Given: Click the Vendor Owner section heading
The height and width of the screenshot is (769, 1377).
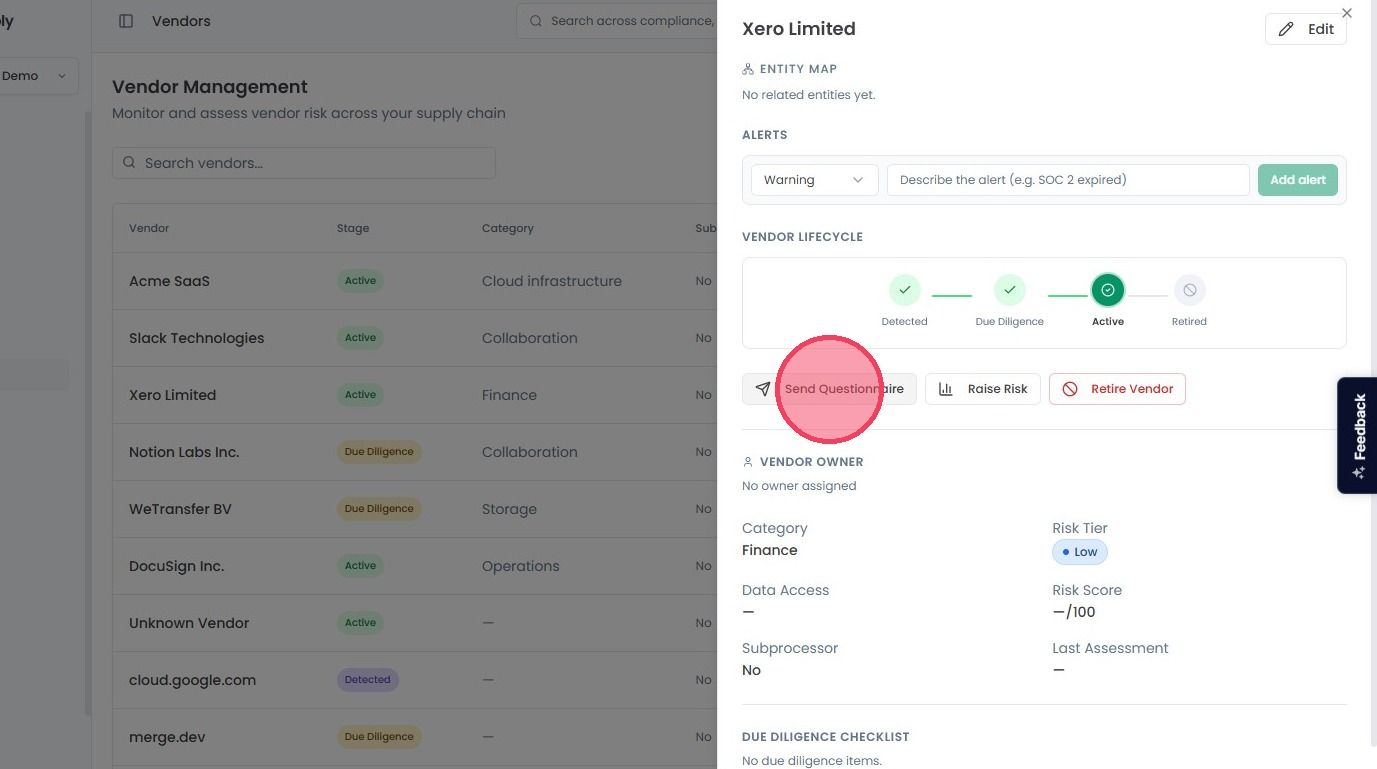Looking at the screenshot, I should (803, 462).
